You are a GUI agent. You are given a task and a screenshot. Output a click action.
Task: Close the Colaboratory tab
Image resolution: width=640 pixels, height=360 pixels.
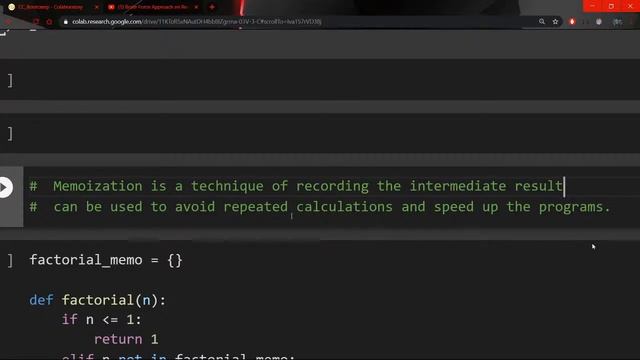pos(97,7)
